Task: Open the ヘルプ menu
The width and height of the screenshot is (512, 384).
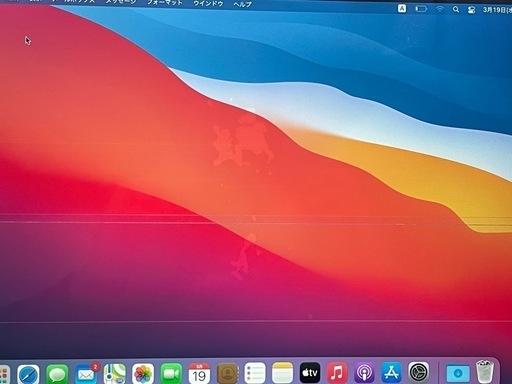Action: (x=242, y=4)
